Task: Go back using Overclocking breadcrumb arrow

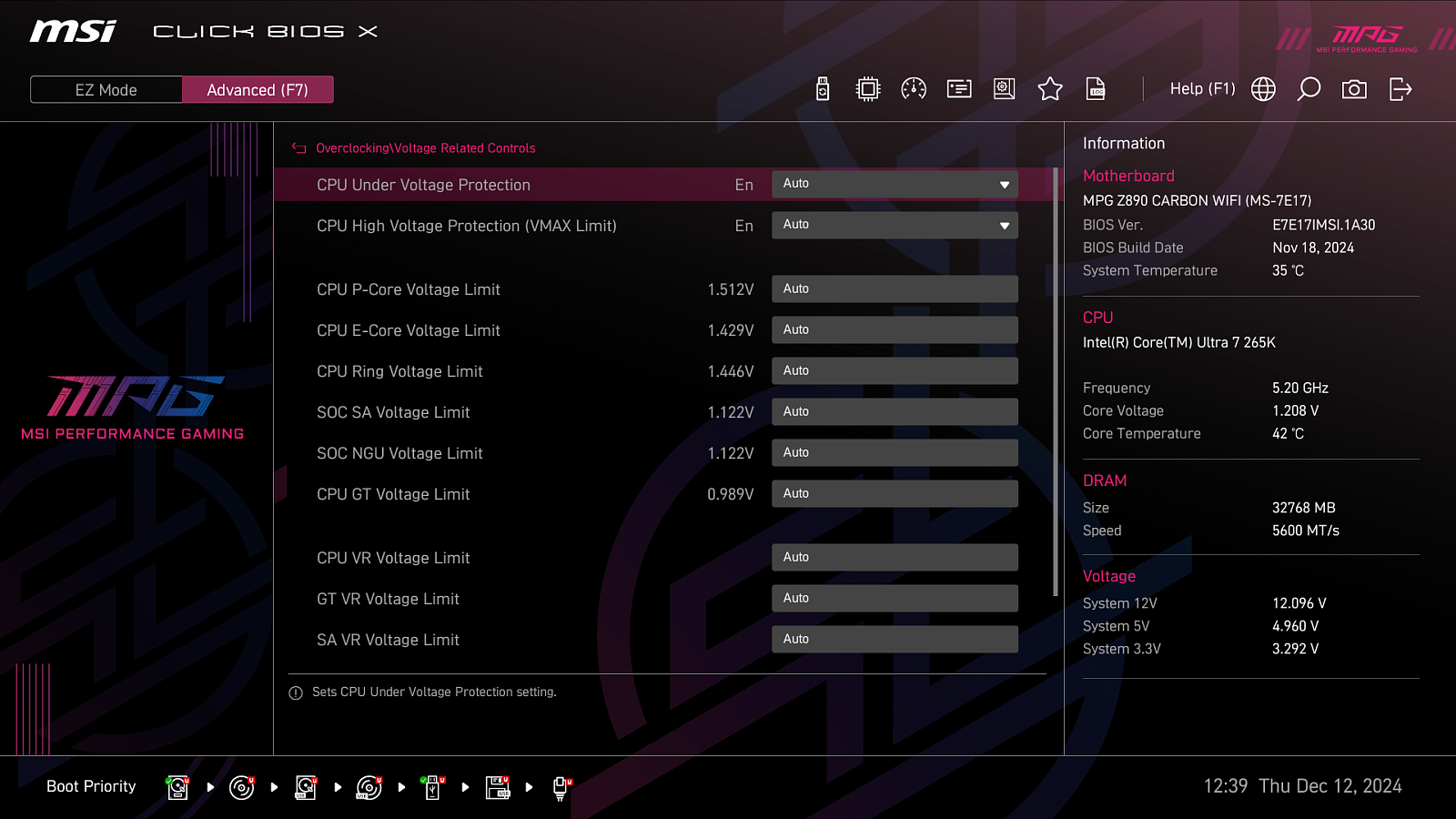Action: pyautogui.click(x=298, y=148)
